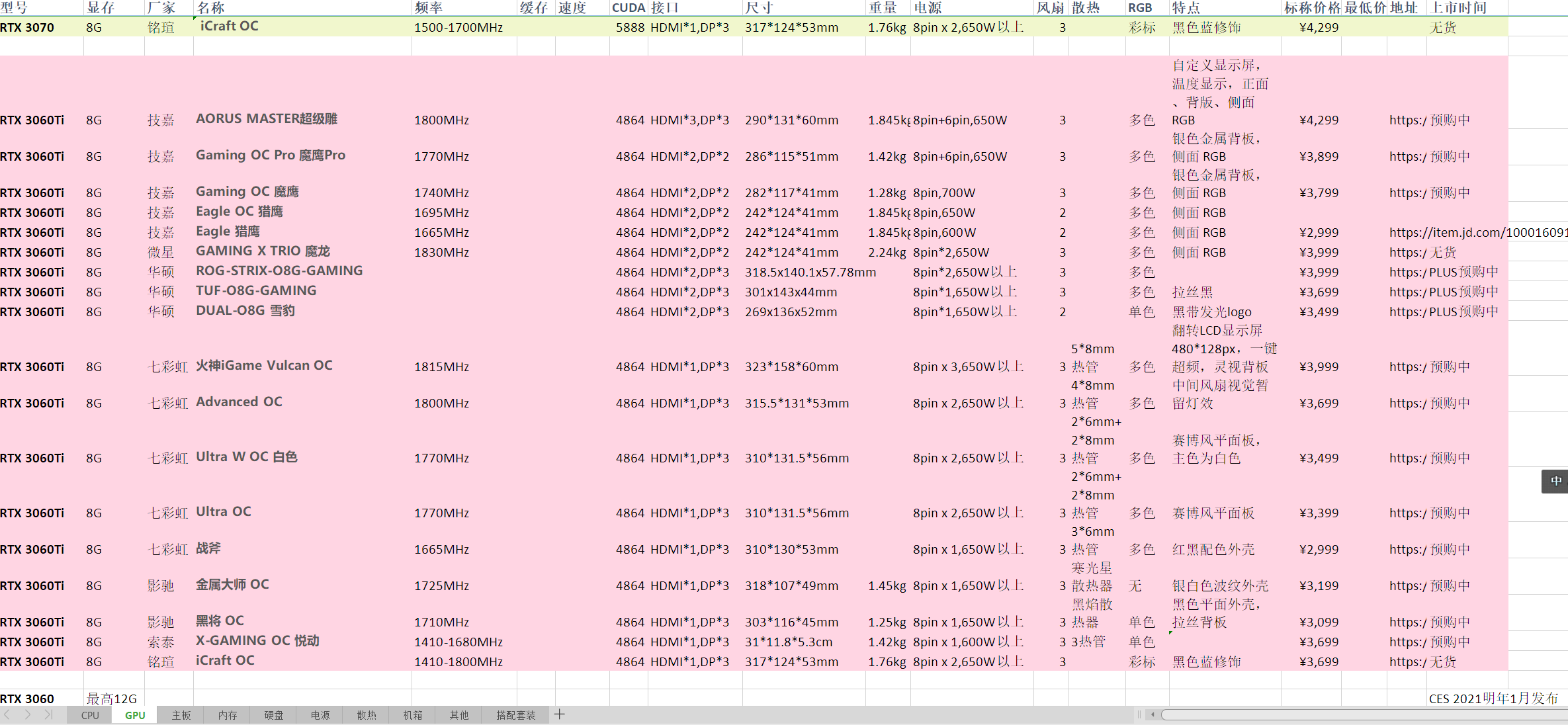This screenshot has height=725, width=1568.
Task: Select the CUDA column header cell
Action: click(628, 8)
